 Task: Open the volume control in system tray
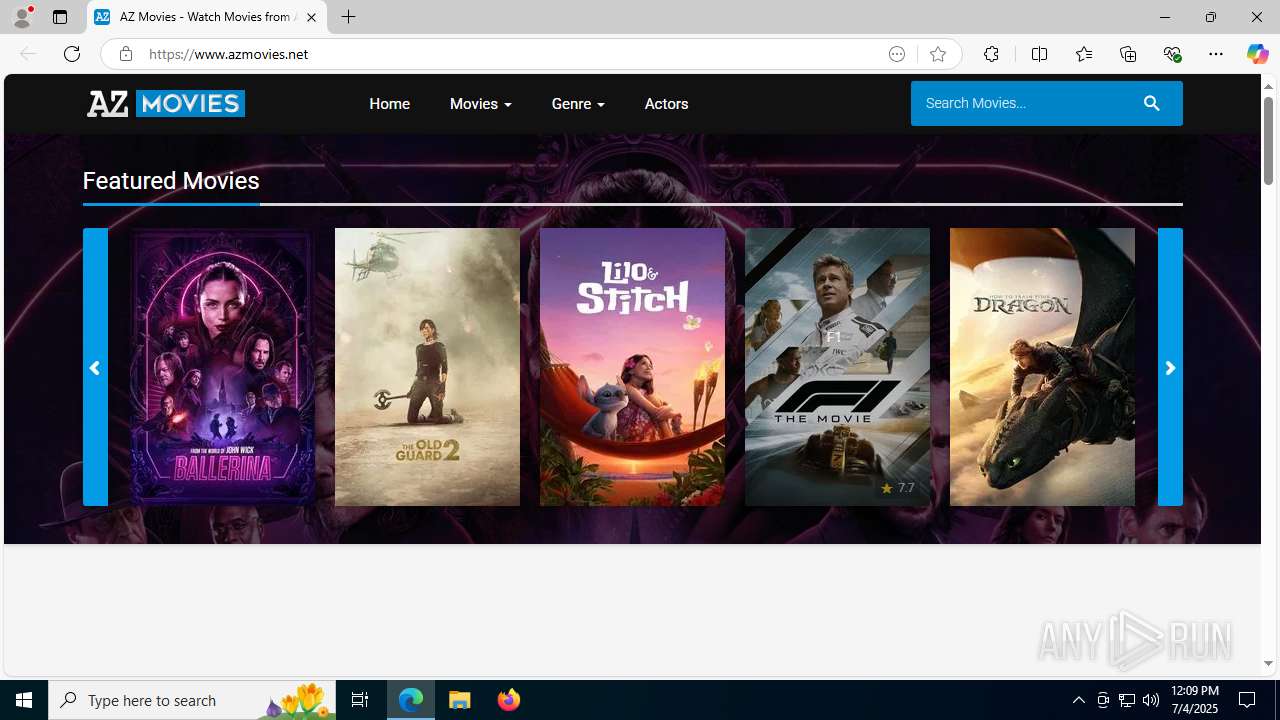point(1151,700)
